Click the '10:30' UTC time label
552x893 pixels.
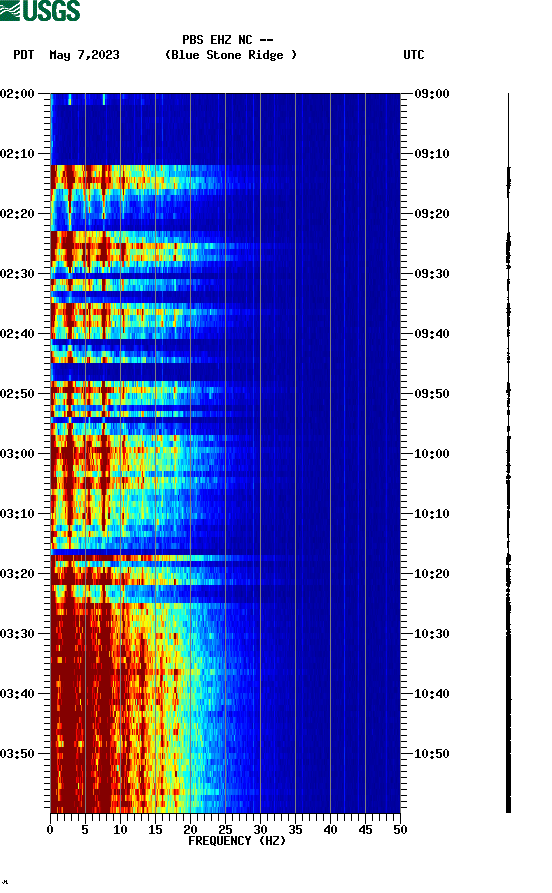coord(432,634)
